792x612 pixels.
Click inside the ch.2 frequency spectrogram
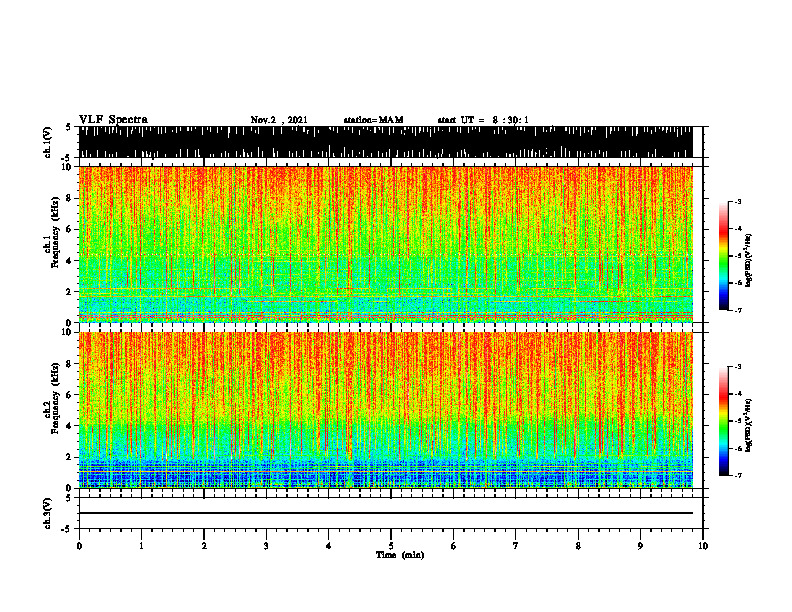pyautogui.click(x=386, y=410)
